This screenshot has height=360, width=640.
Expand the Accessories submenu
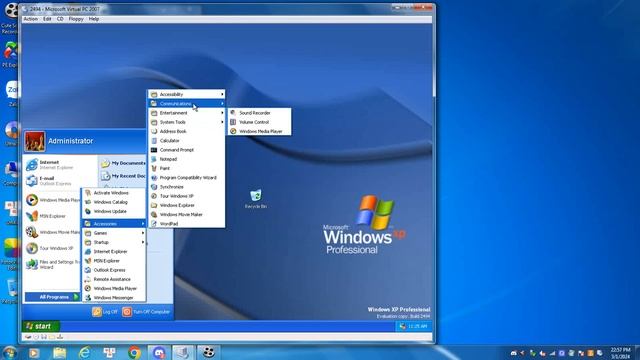pos(114,224)
